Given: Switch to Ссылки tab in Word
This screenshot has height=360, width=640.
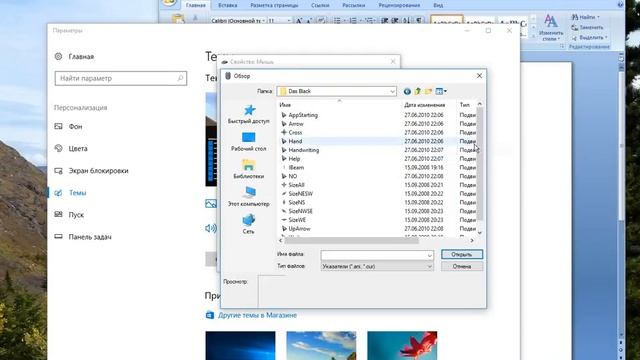Looking at the screenshot, I should click(320, 5).
